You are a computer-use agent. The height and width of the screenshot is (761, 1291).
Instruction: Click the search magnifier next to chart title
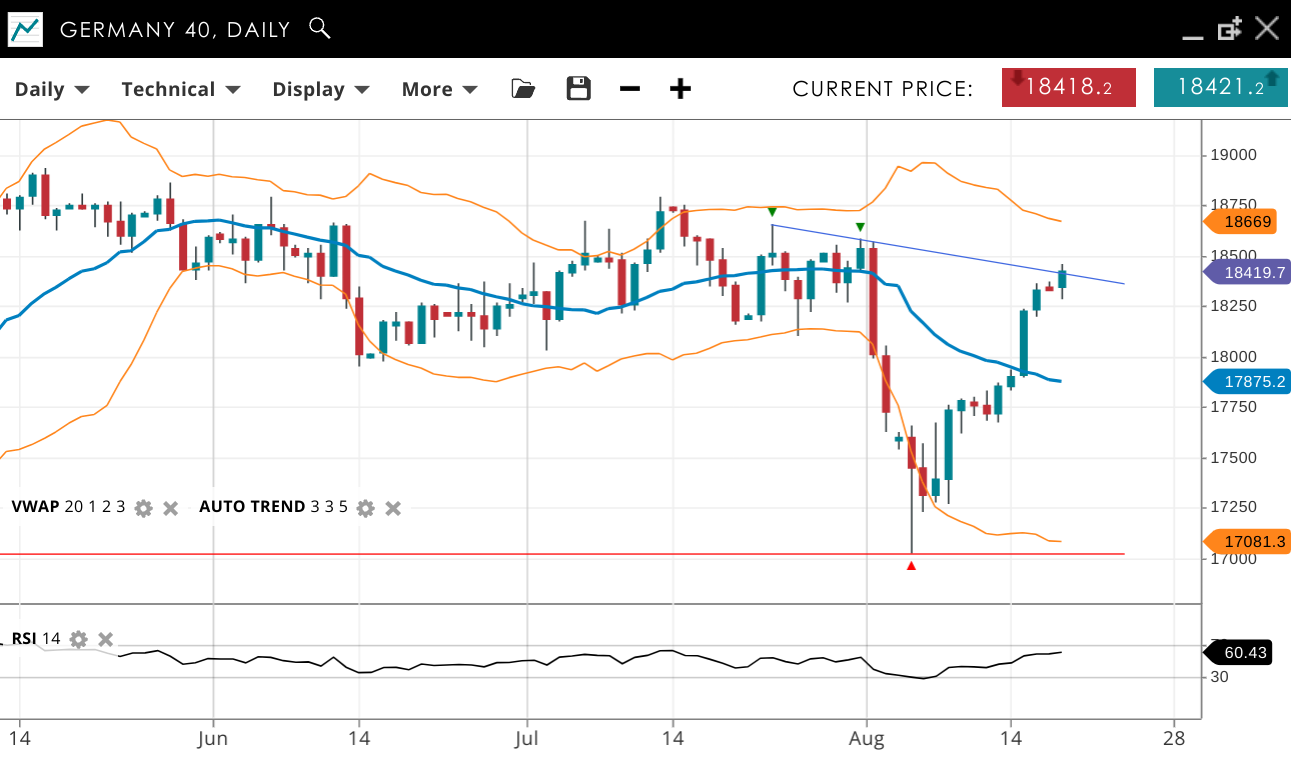point(320,28)
